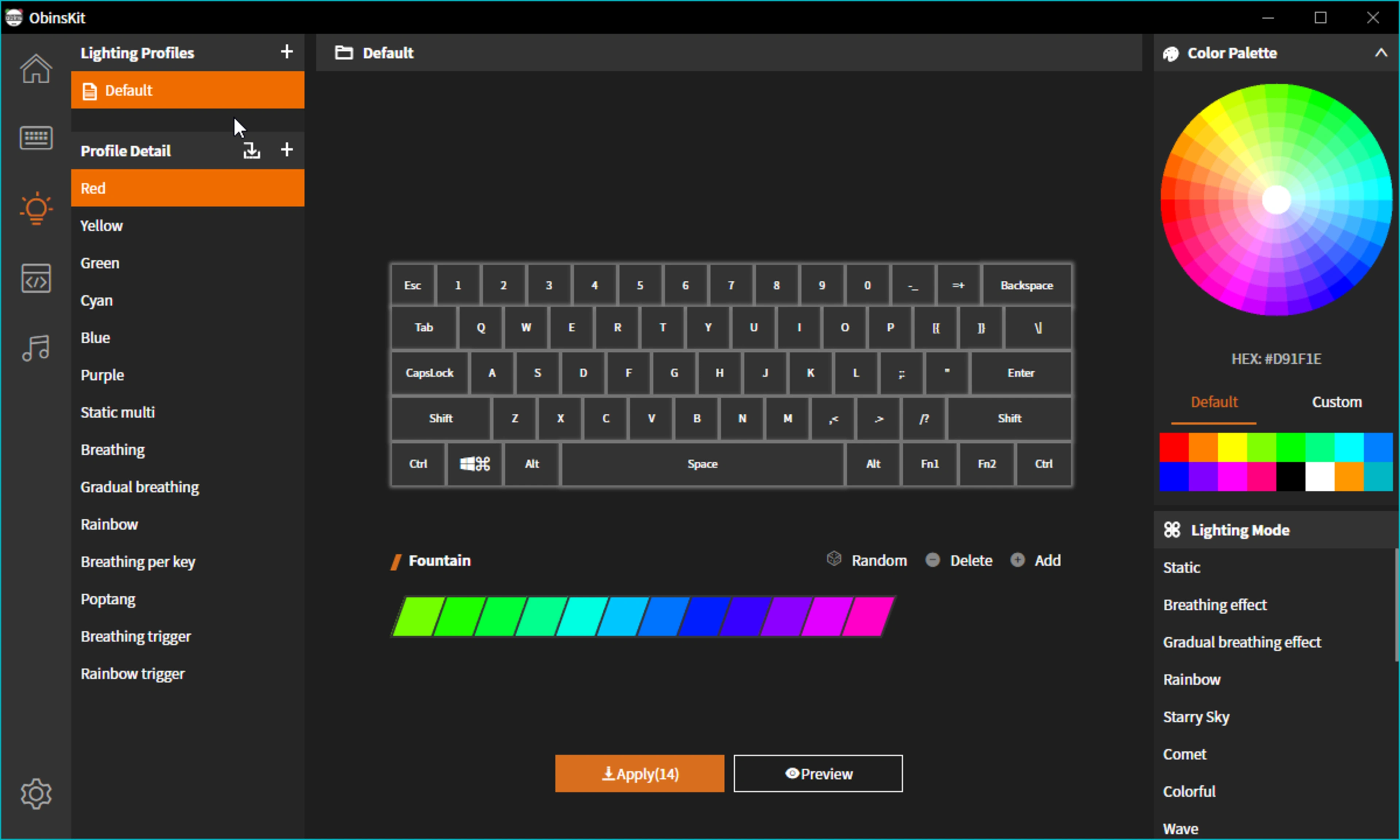Select the Static multi preset
Image resolution: width=1400 pixels, height=840 pixels.
(187, 412)
